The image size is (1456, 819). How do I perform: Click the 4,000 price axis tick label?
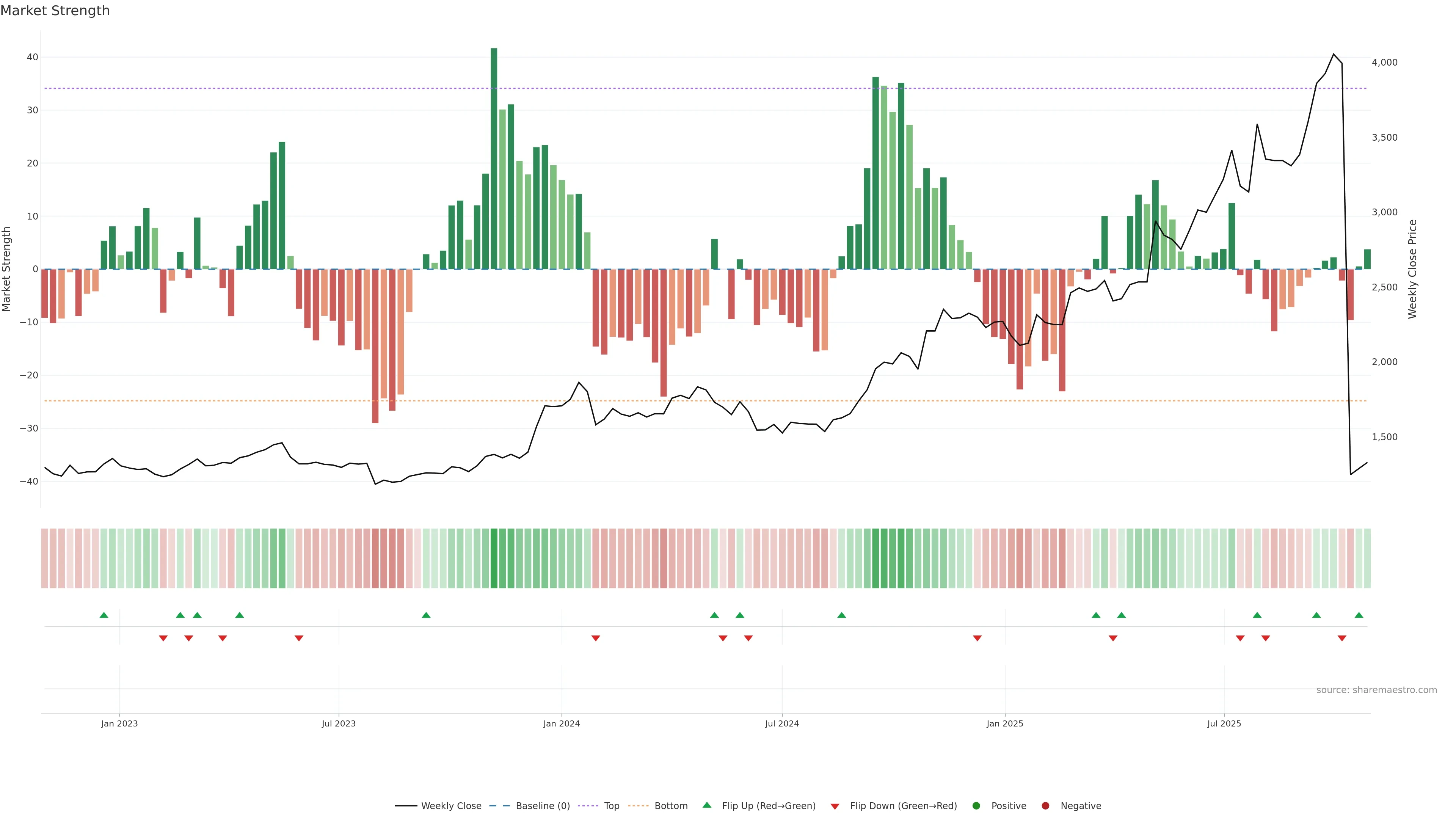(x=1384, y=62)
